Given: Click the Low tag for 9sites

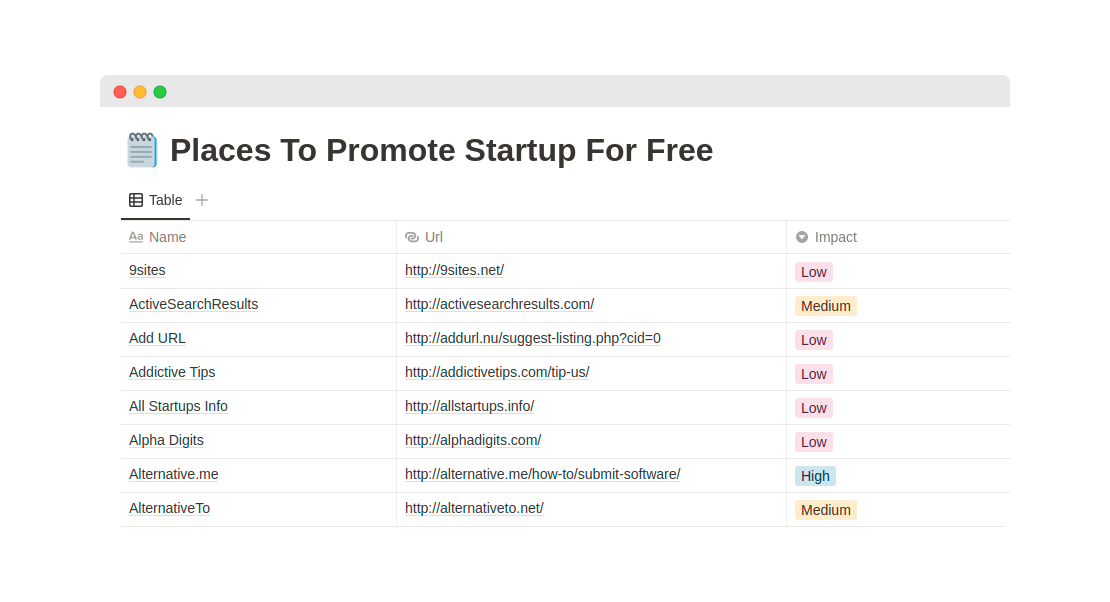Looking at the screenshot, I should [x=813, y=272].
